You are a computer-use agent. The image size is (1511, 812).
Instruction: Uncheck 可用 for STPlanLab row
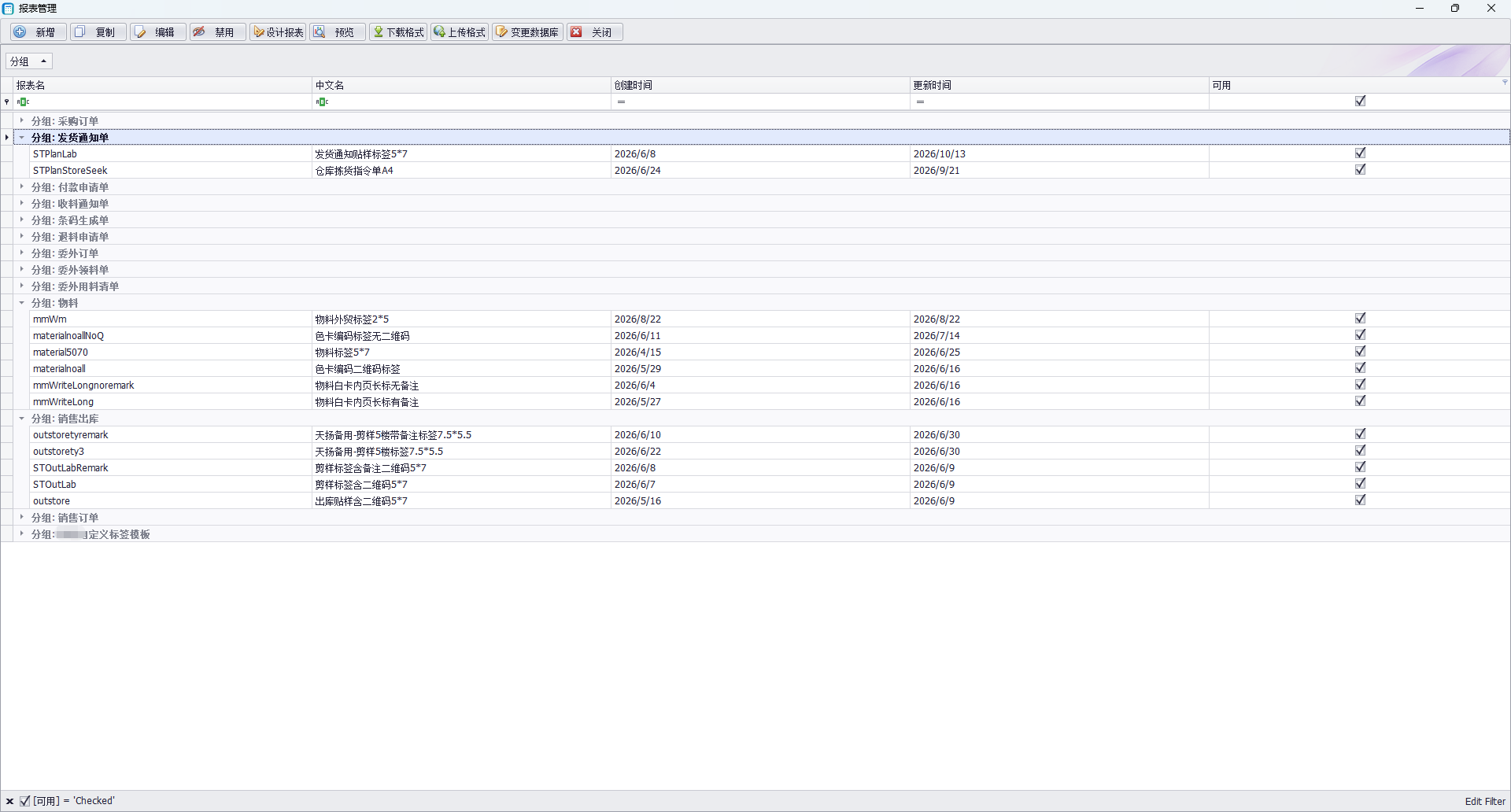pyautogui.click(x=1360, y=153)
